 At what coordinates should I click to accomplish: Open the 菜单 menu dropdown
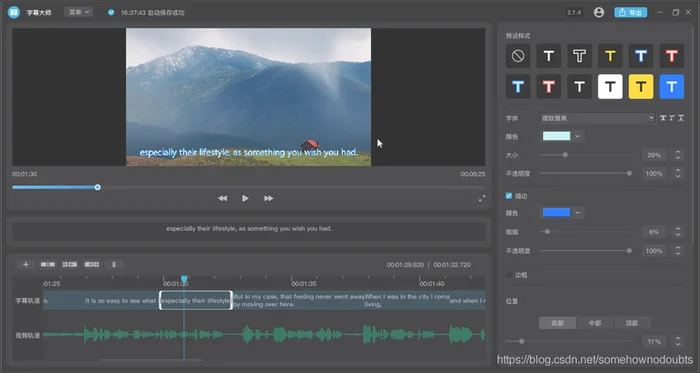(79, 12)
